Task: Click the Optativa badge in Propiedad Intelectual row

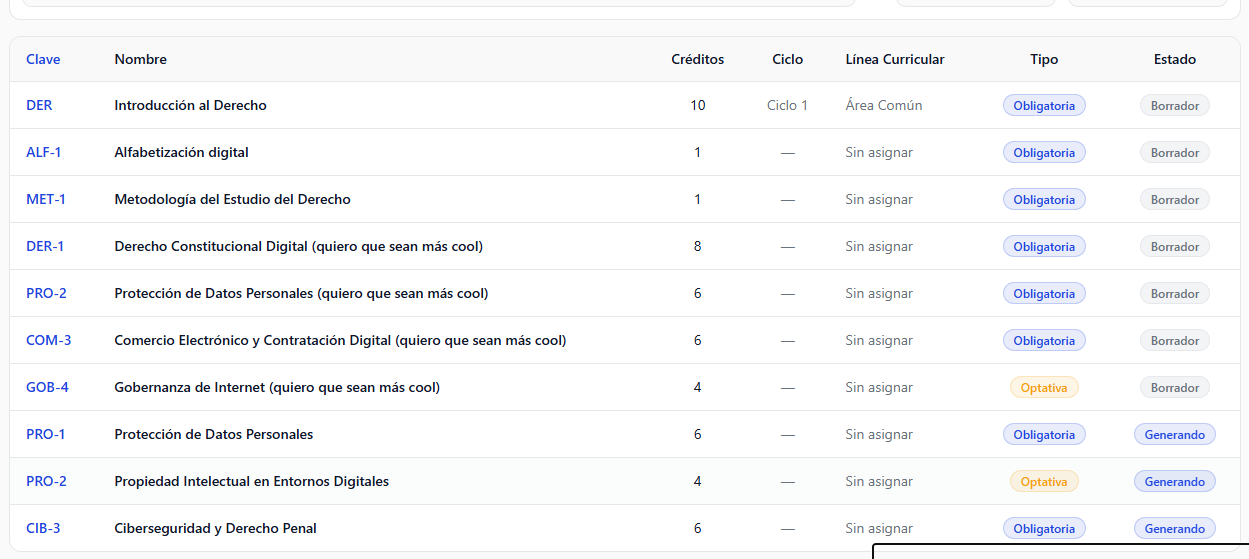Action: pyautogui.click(x=1044, y=481)
